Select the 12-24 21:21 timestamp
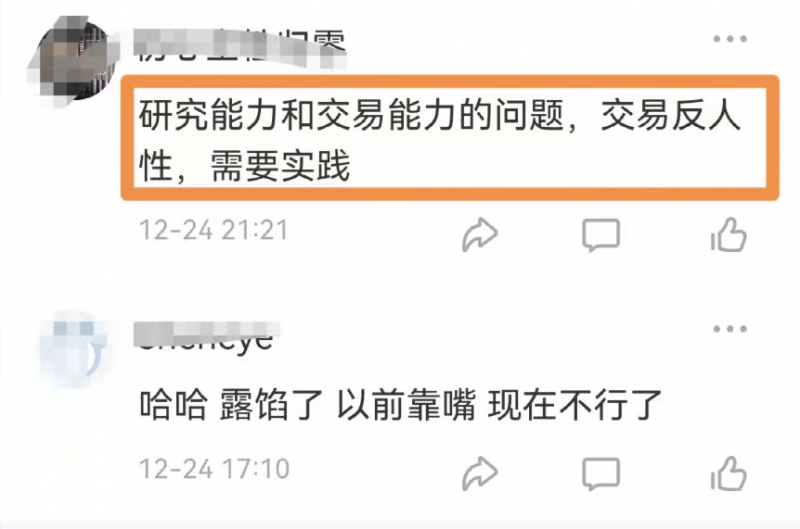The width and height of the screenshot is (800, 529). tap(214, 230)
